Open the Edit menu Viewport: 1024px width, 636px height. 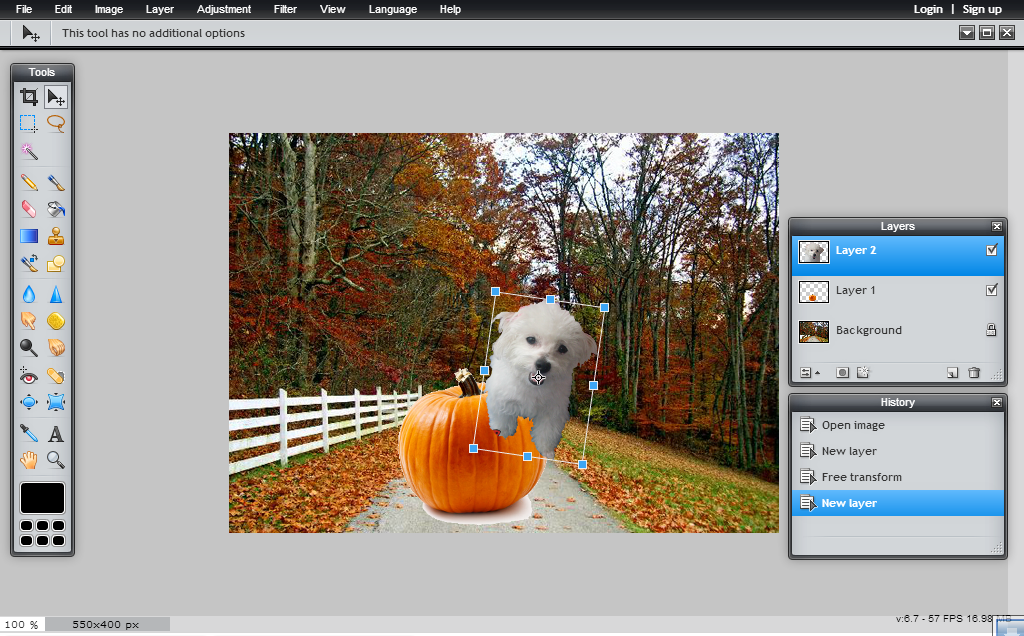63,9
